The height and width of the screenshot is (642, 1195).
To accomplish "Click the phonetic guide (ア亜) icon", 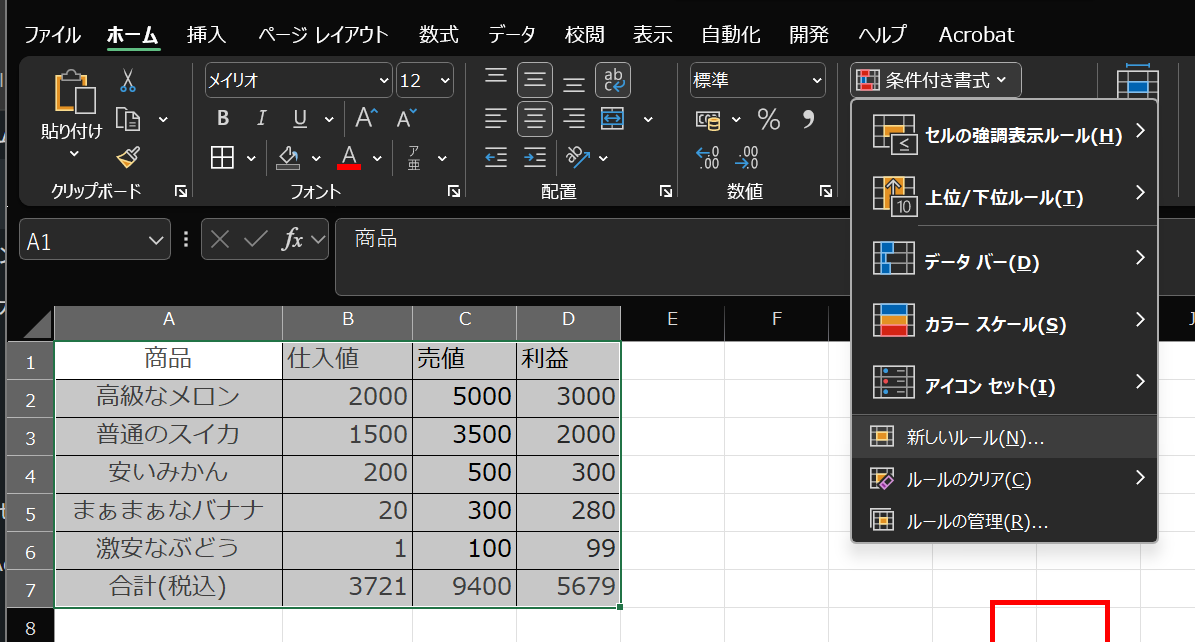I will (x=414, y=158).
